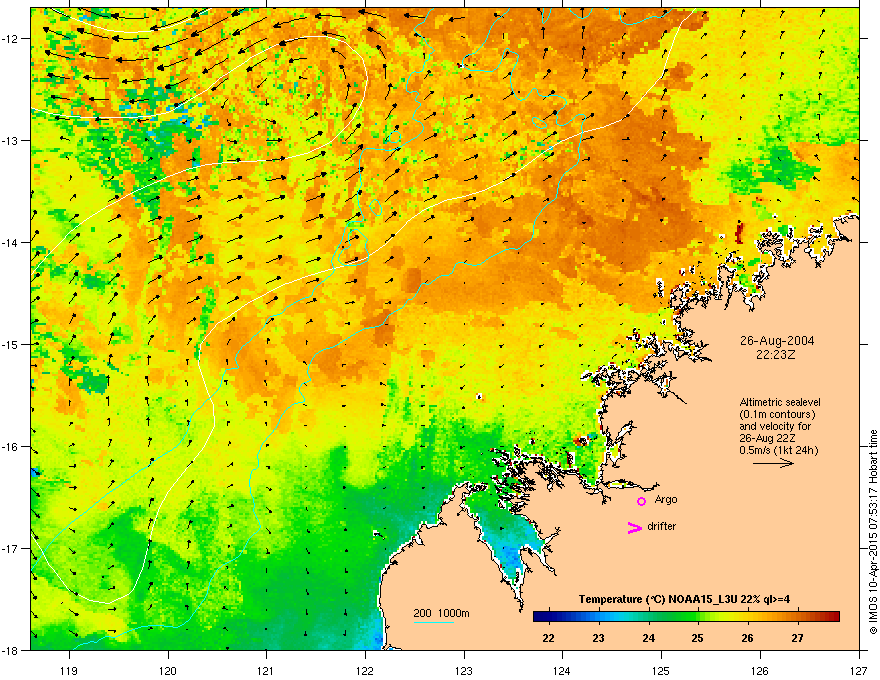Image resolution: width=880 pixels, height=680 pixels.
Task: Click longitude axis label '125'
Action: (x=661, y=670)
